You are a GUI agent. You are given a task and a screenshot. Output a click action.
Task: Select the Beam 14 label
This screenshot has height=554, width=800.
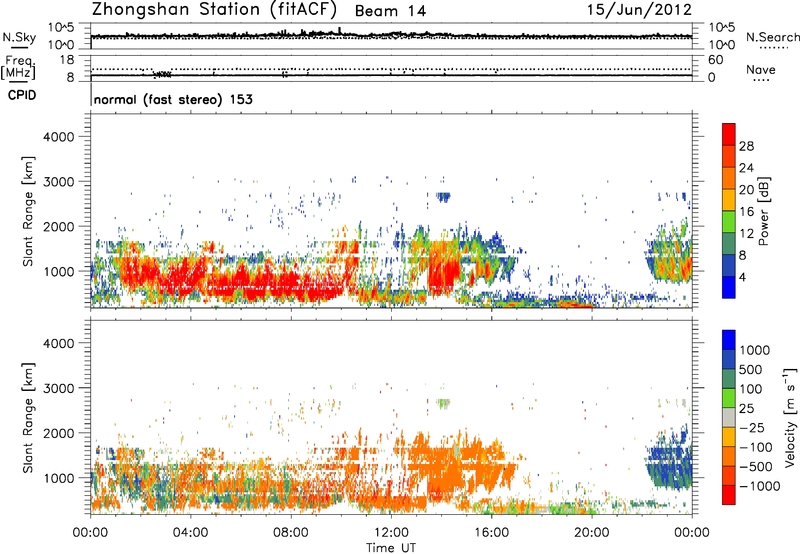pos(390,11)
